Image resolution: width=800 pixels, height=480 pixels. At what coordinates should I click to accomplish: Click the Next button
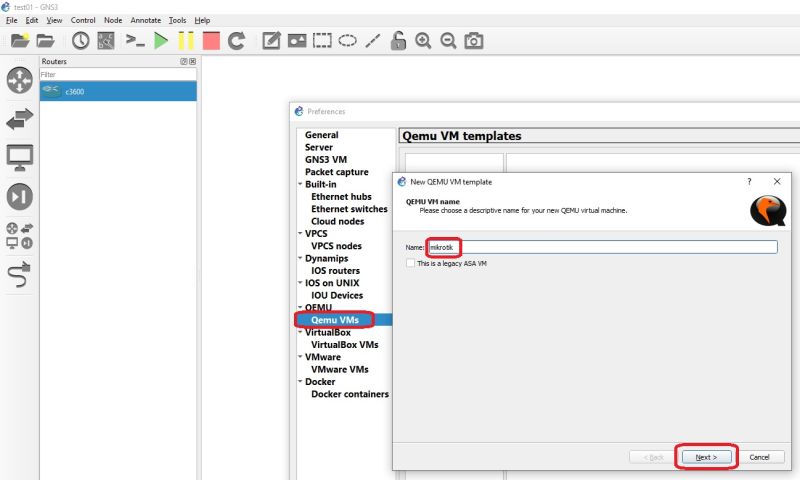706,457
